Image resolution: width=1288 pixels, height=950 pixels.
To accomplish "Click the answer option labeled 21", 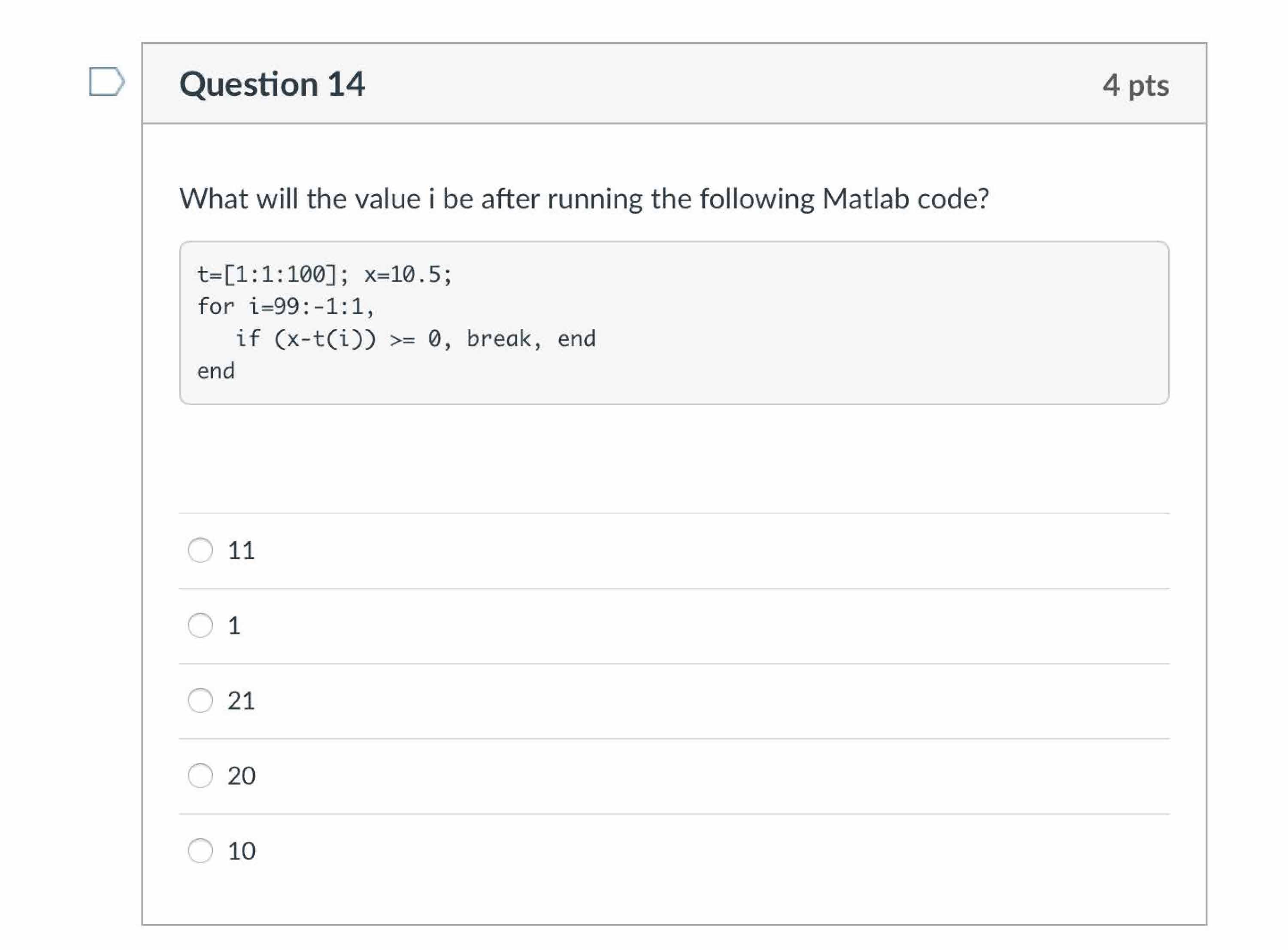I will [x=242, y=701].
